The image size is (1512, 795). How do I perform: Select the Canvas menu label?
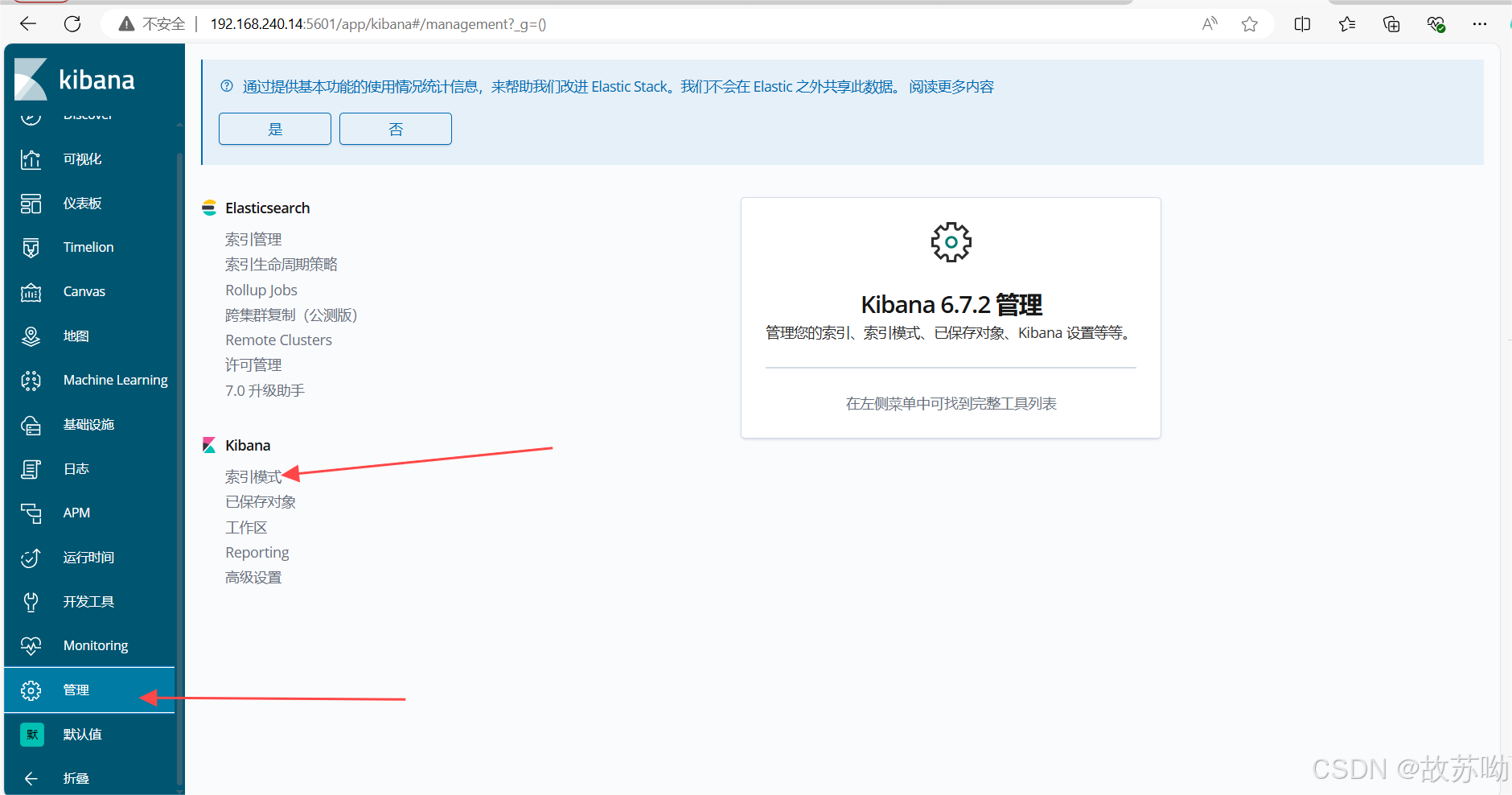coord(84,292)
